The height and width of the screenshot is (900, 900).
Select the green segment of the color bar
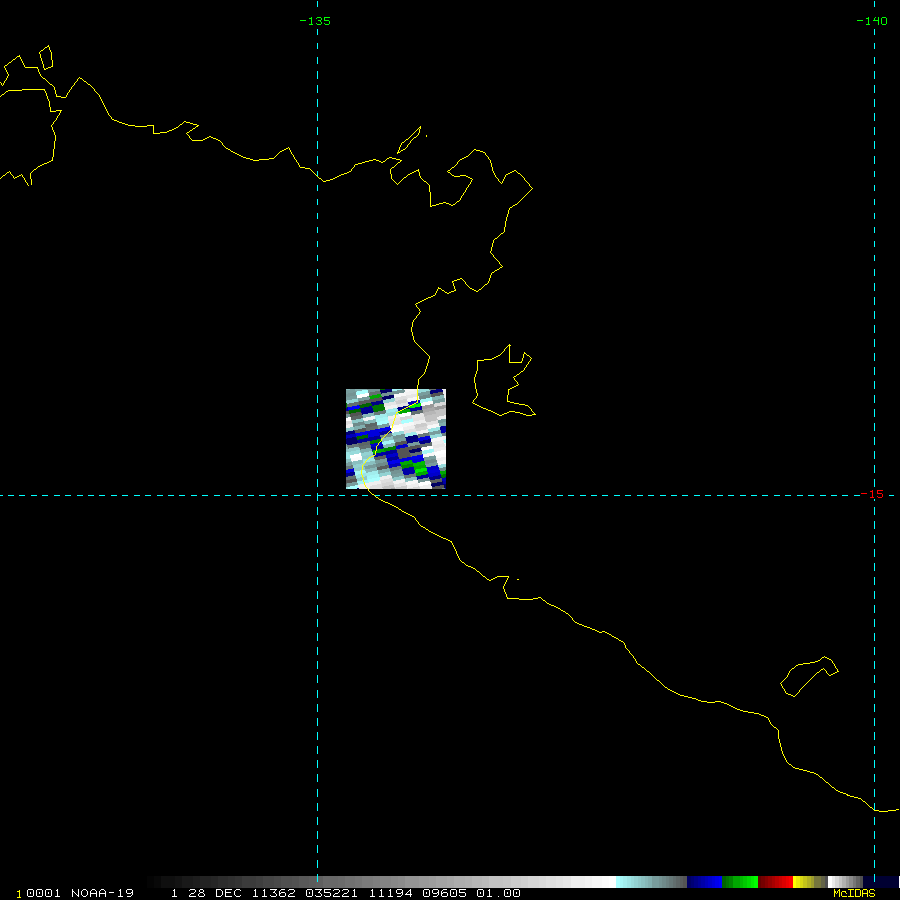(x=740, y=882)
